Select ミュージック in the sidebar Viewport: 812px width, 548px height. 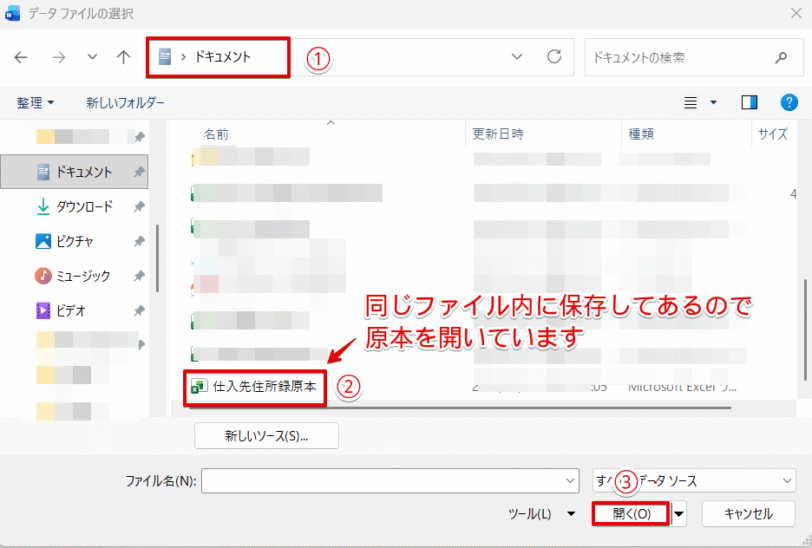tap(74, 276)
